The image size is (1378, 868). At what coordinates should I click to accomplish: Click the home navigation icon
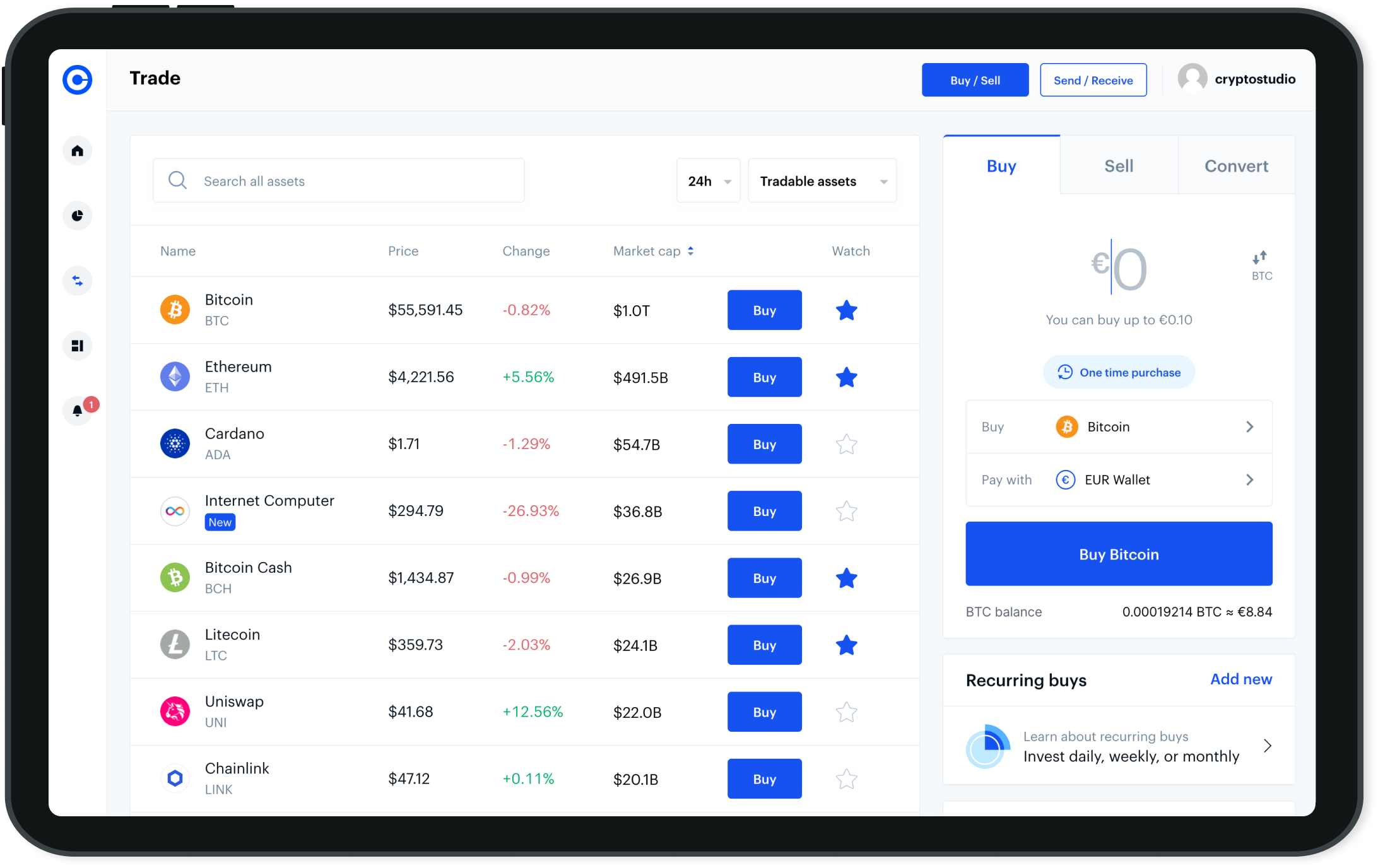(80, 150)
